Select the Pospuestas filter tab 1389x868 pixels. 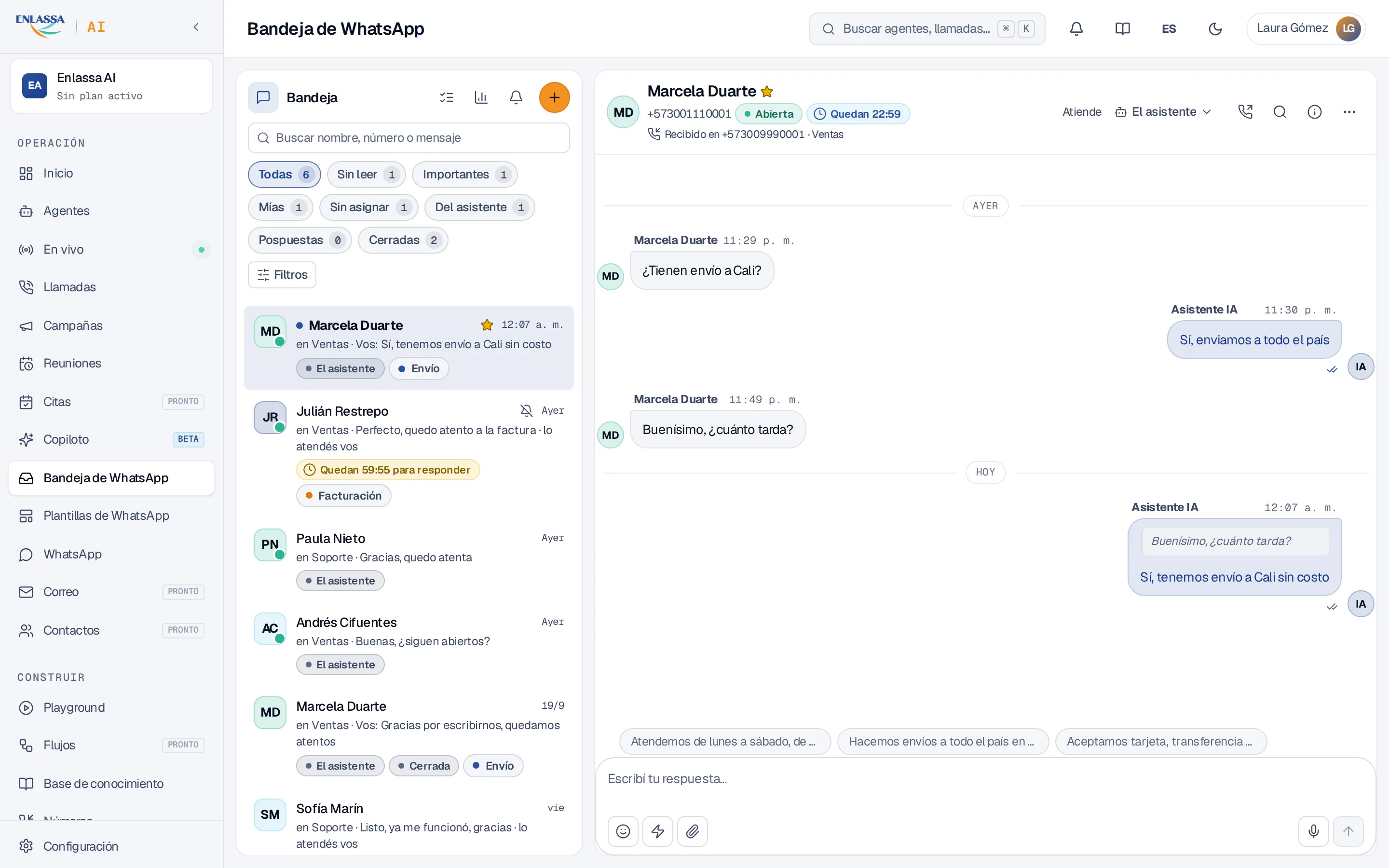click(300, 240)
